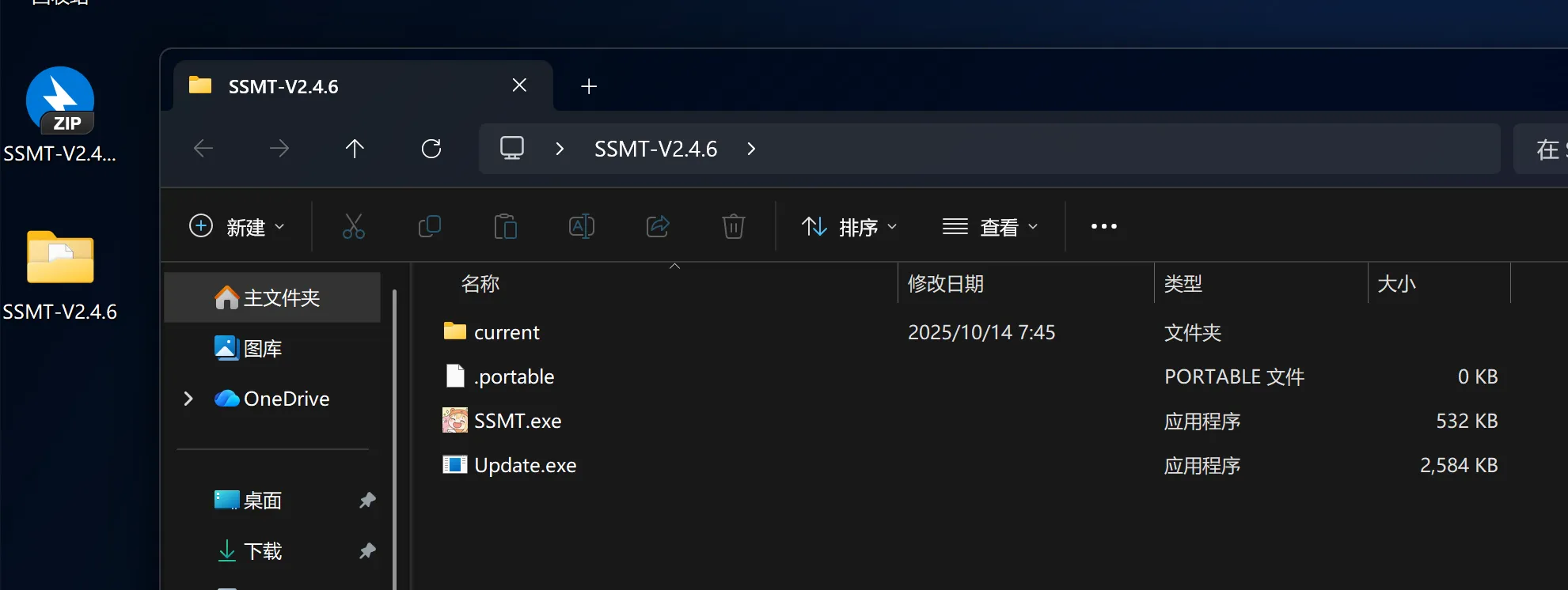Expand the OneDrive tree node

tap(188, 399)
